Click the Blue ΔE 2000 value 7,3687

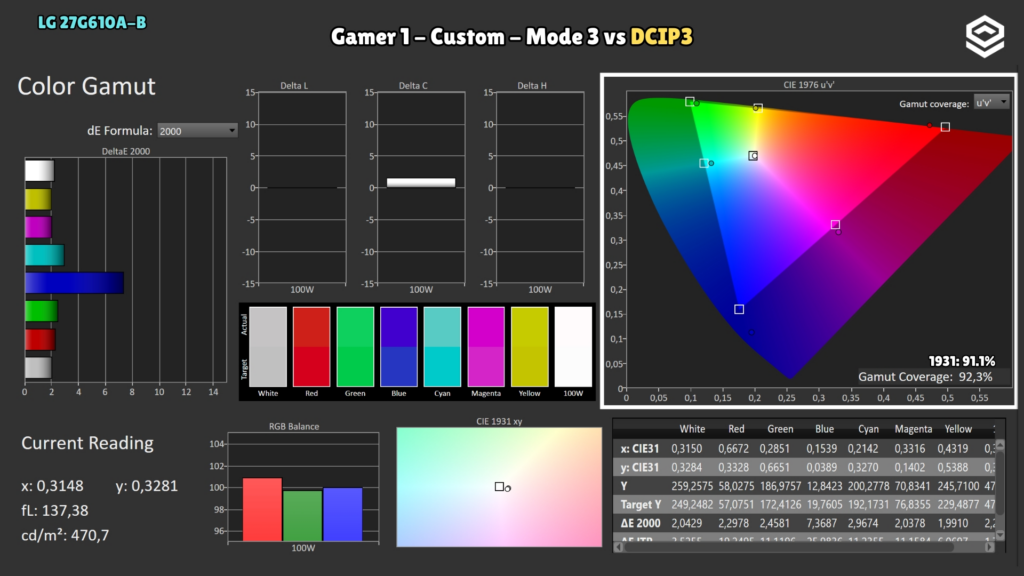pos(824,523)
